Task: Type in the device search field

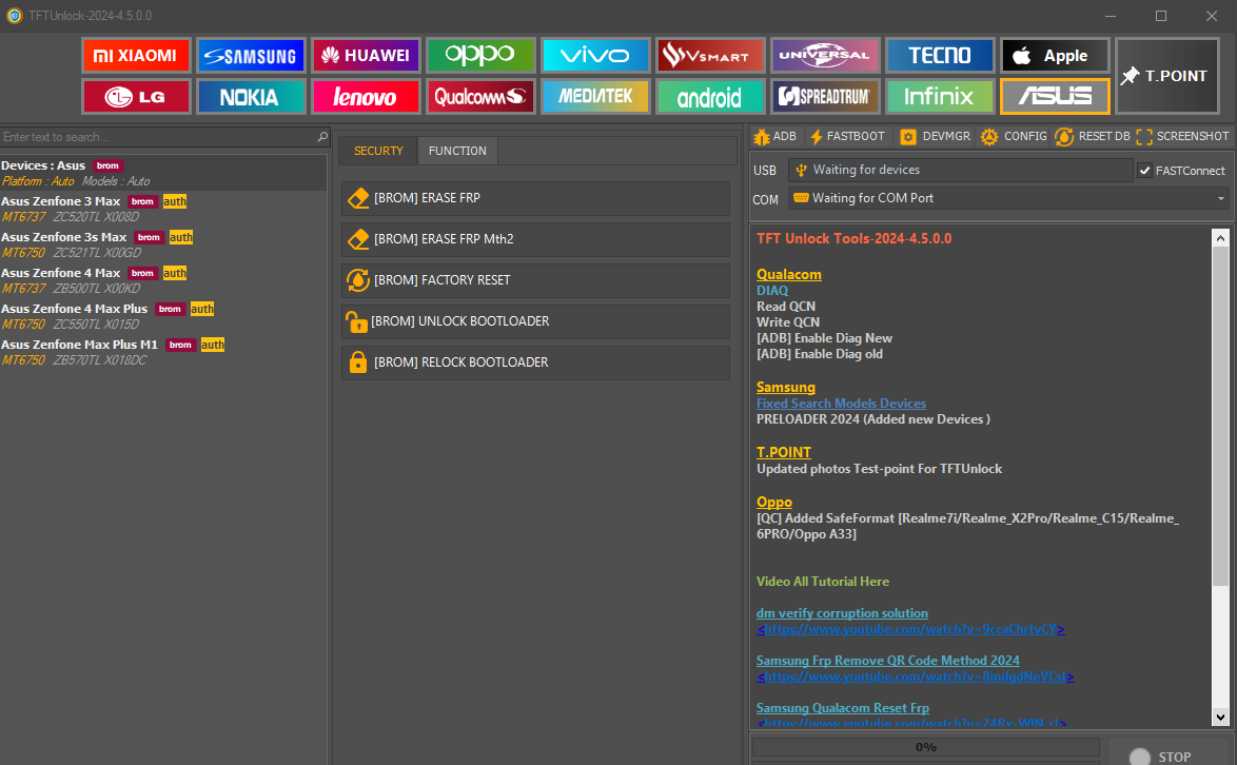Action: click(x=160, y=136)
